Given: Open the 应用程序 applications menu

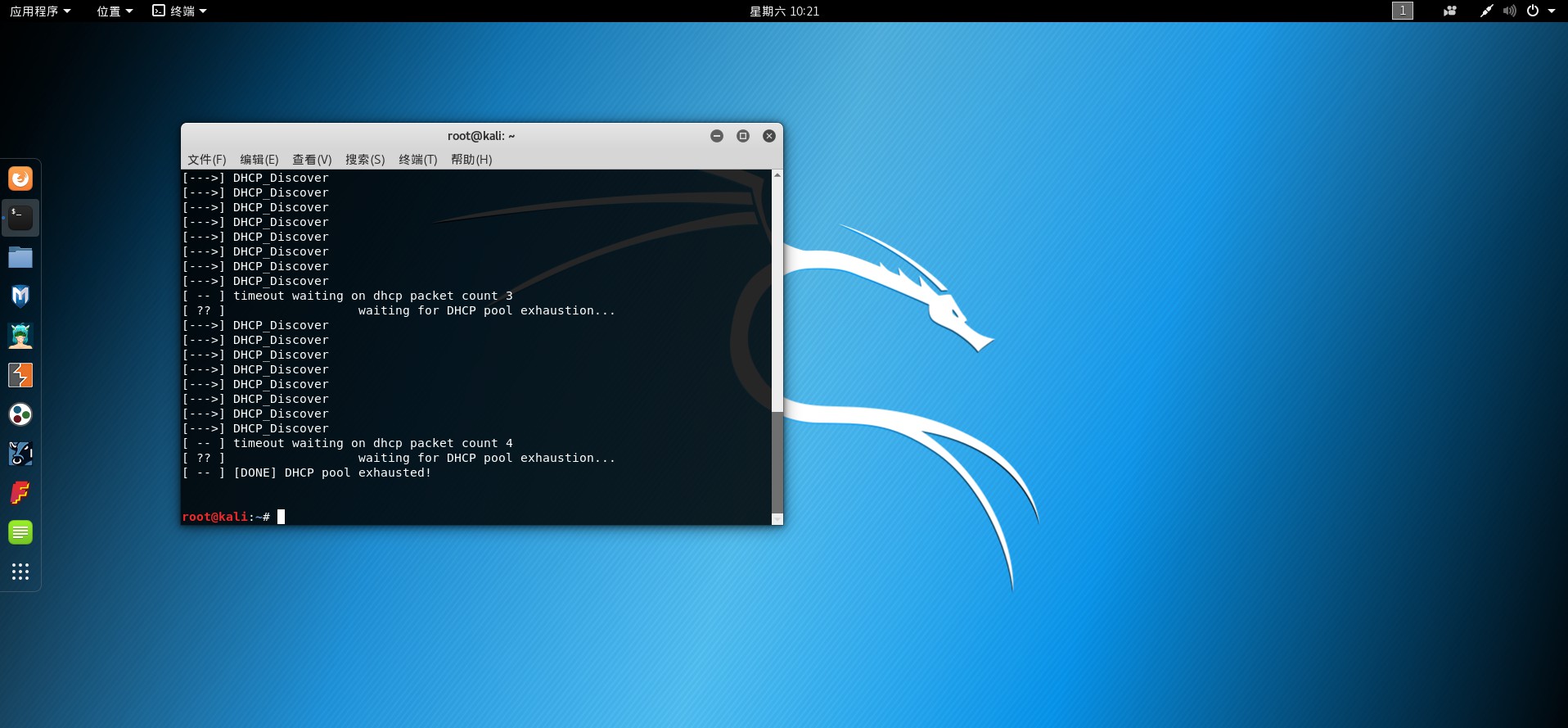Looking at the screenshot, I should tap(40, 11).
